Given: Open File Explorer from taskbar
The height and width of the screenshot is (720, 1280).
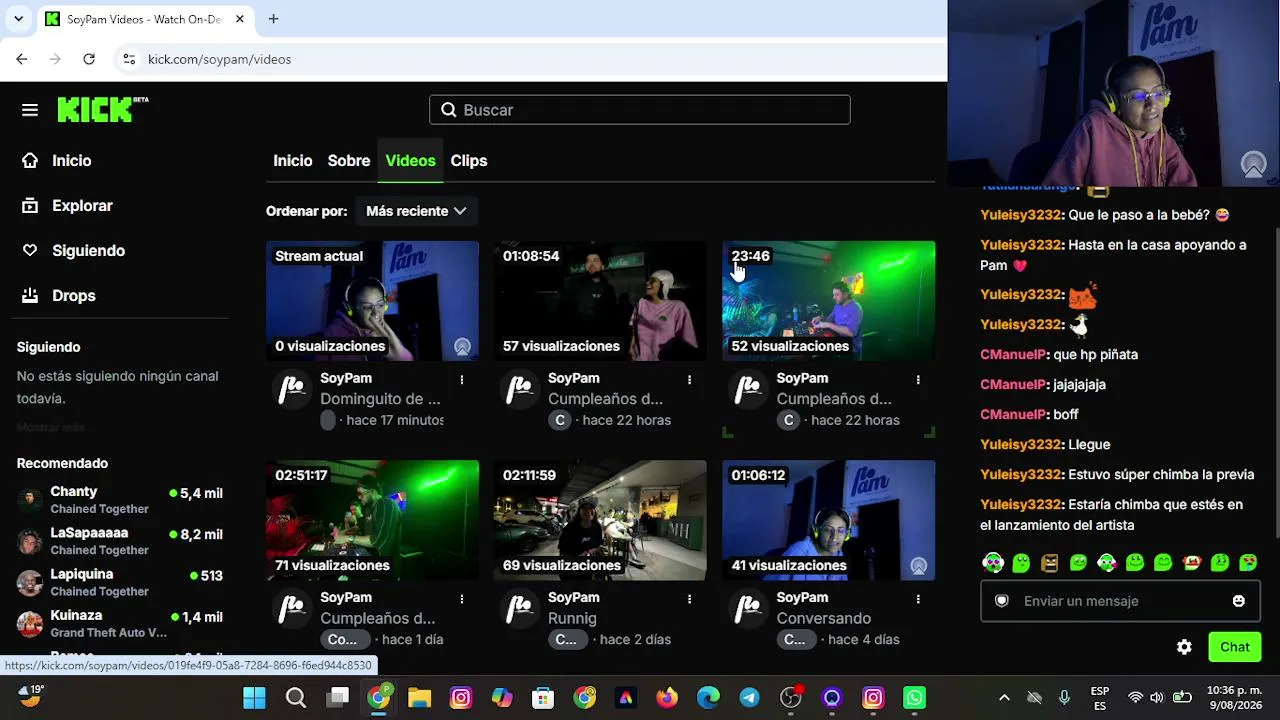Looking at the screenshot, I should coord(419,697).
